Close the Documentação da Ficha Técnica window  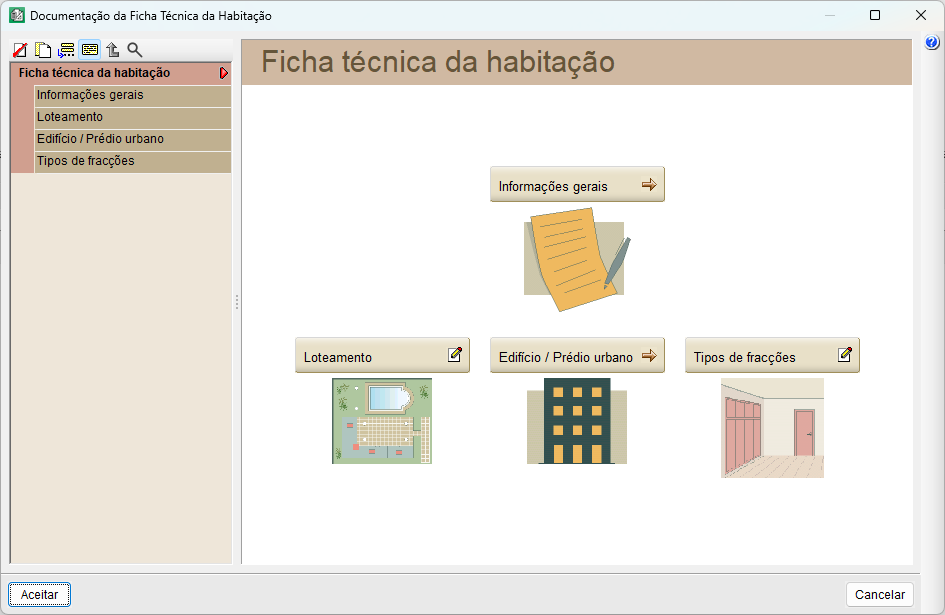point(921,16)
